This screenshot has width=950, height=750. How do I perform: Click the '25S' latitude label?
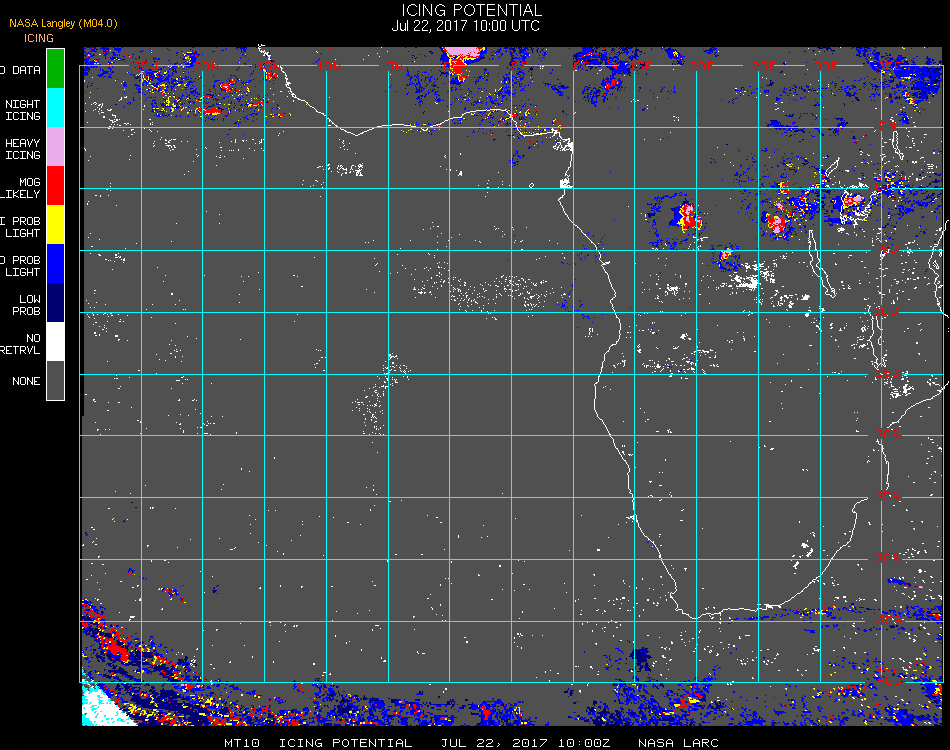coord(888,496)
